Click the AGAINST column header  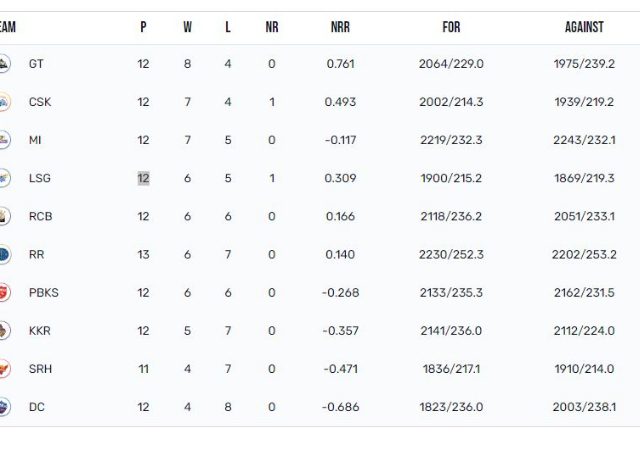coord(584,27)
